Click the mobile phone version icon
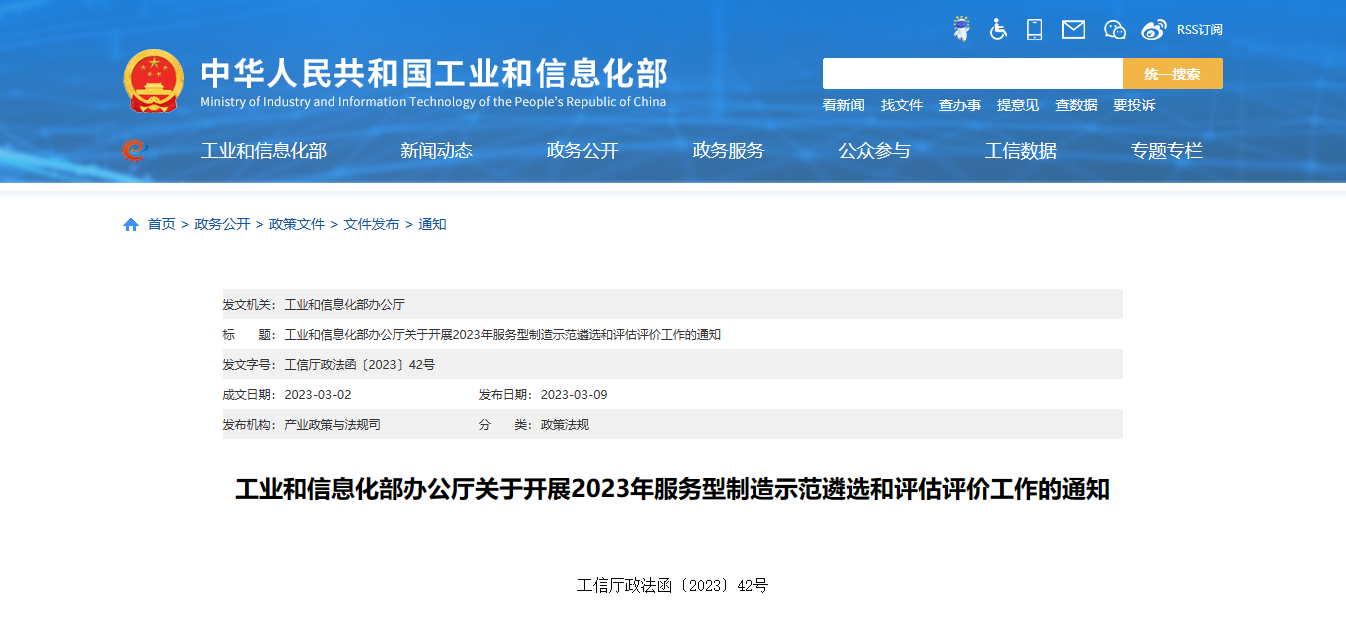The image size is (1346, 626). [x=1034, y=29]
